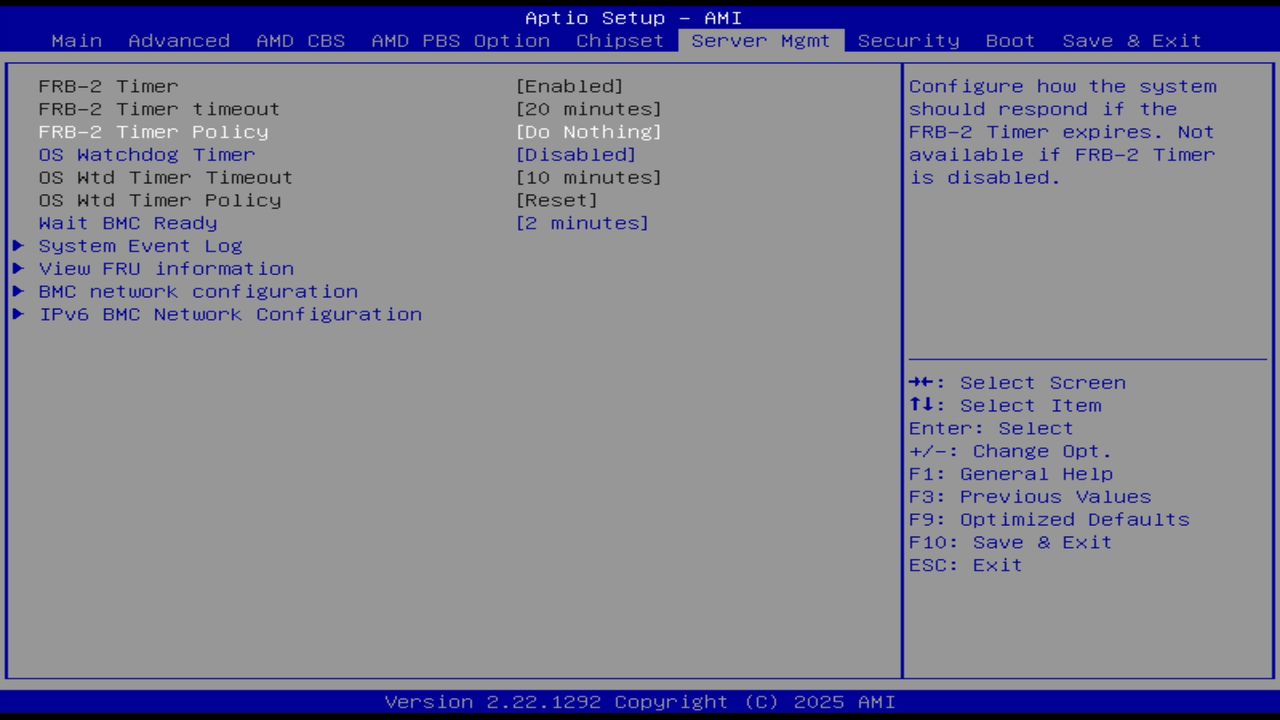Select the OS Wtd Timer Timeout label
This screenshot has height=720, width=1280.
coord(166,178)
